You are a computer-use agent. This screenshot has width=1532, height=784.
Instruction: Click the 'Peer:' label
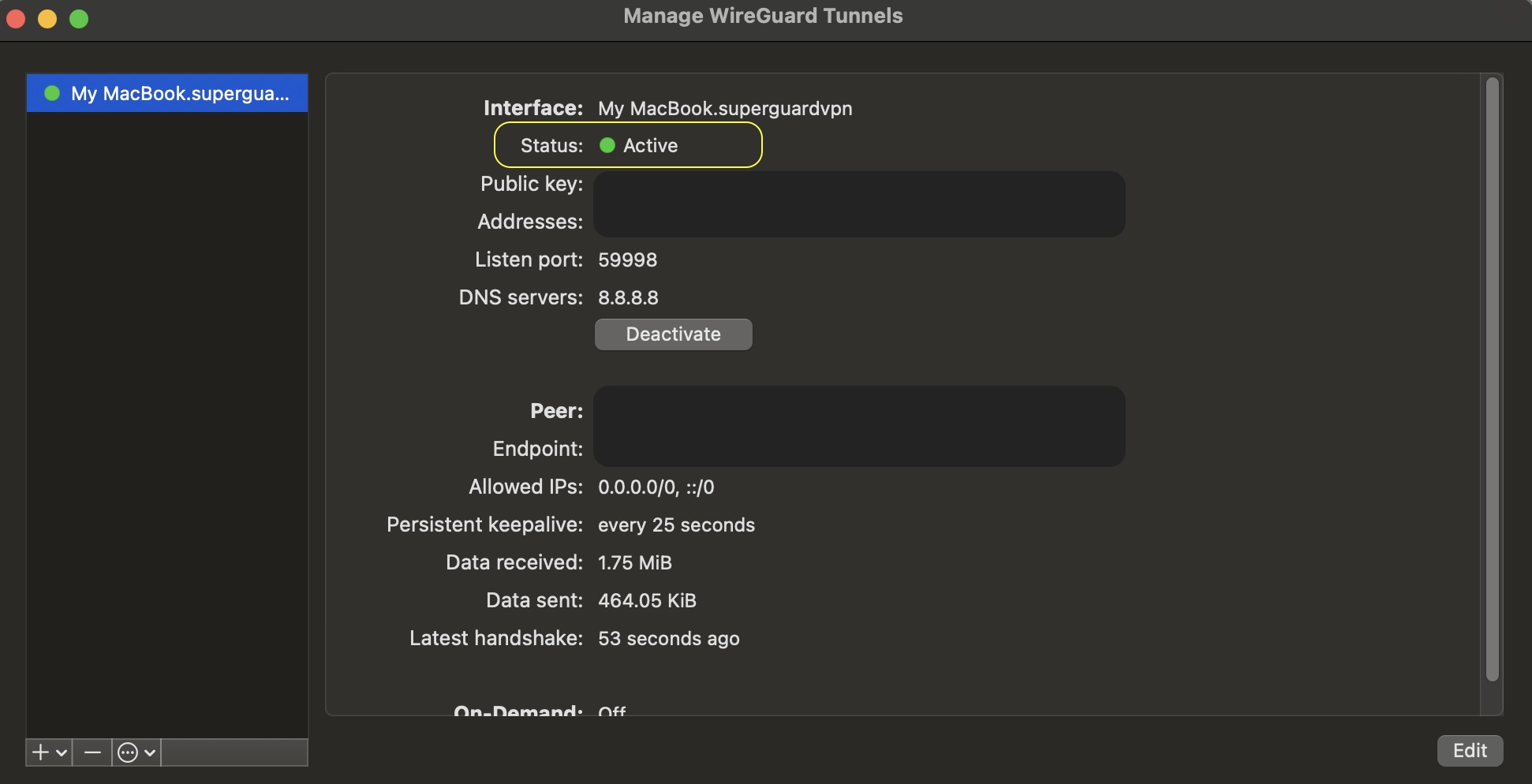point(557,411)
